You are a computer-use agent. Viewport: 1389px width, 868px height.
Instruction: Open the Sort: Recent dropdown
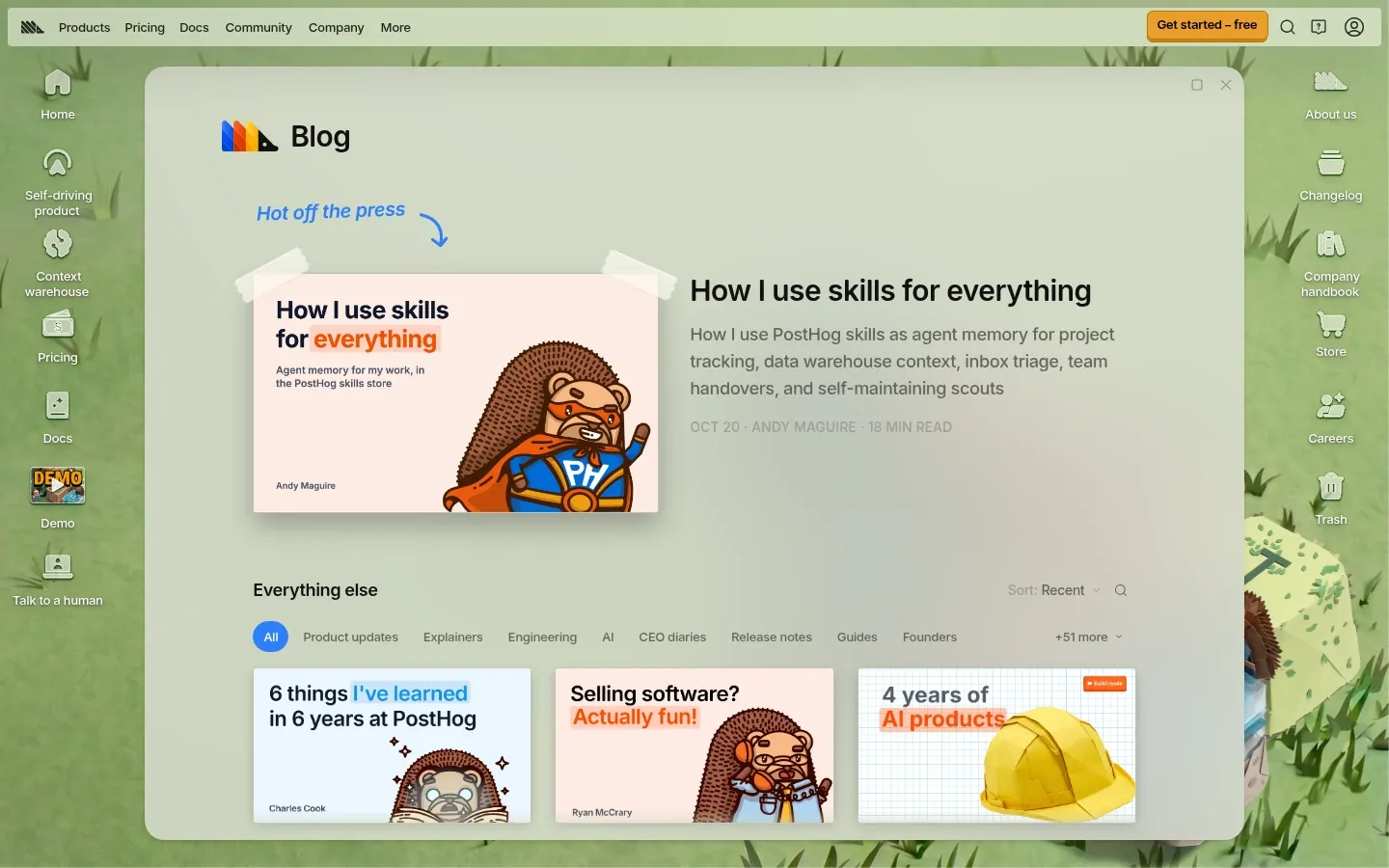click(1053, 590)
